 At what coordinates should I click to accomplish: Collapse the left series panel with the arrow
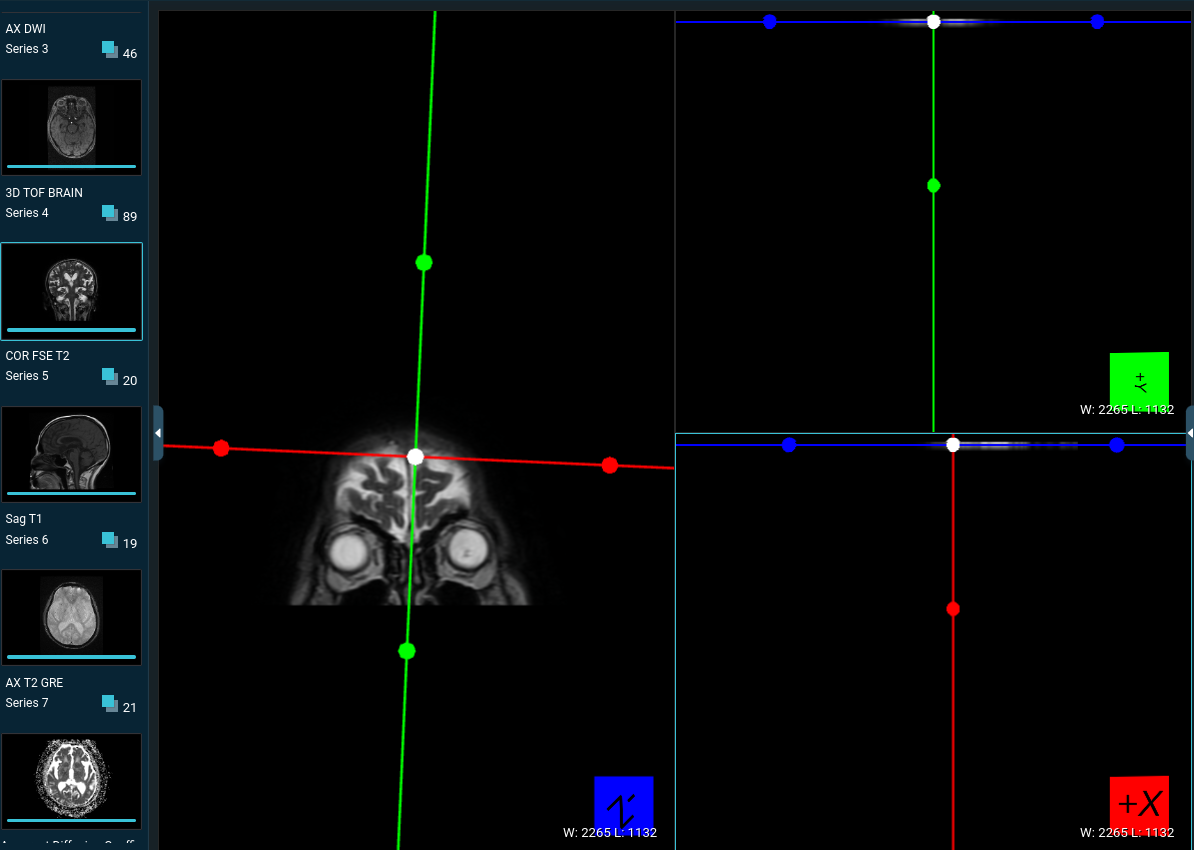158,433
